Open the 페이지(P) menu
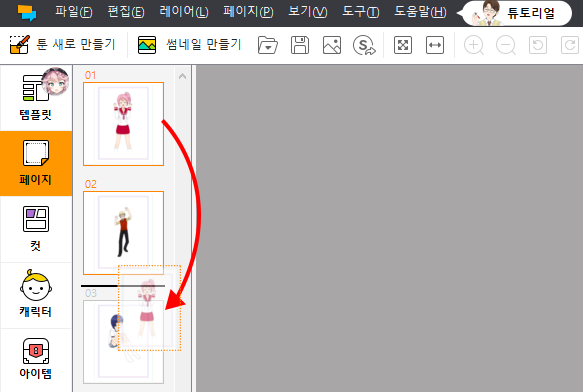This screenshot has height=392, width=583. (x=248, y=12)
